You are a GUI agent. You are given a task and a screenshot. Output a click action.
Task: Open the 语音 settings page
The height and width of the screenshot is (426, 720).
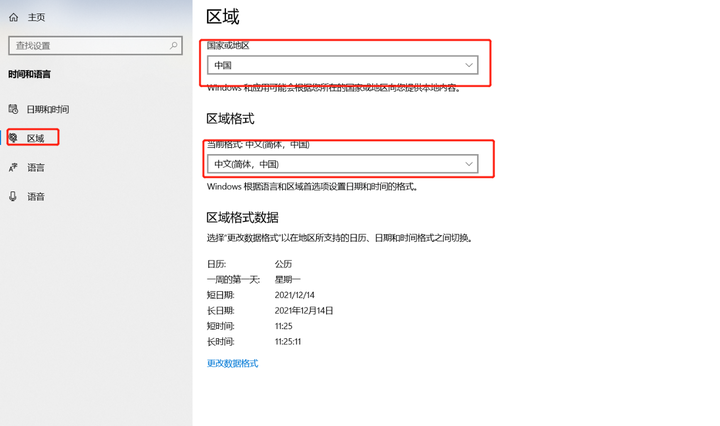[36, 197]
